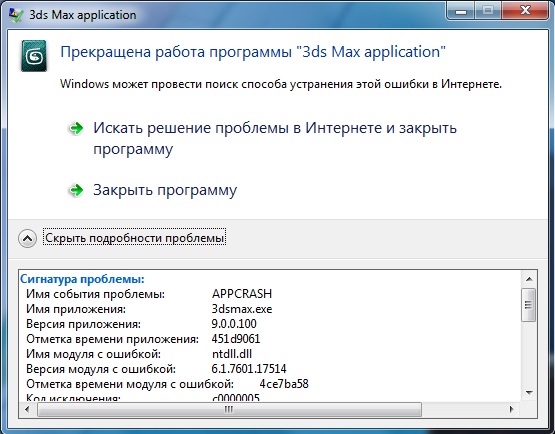The height and width of the screenshot is (434, 555).
Task: Click the disabled maximize window button
Action: [487, 12]
